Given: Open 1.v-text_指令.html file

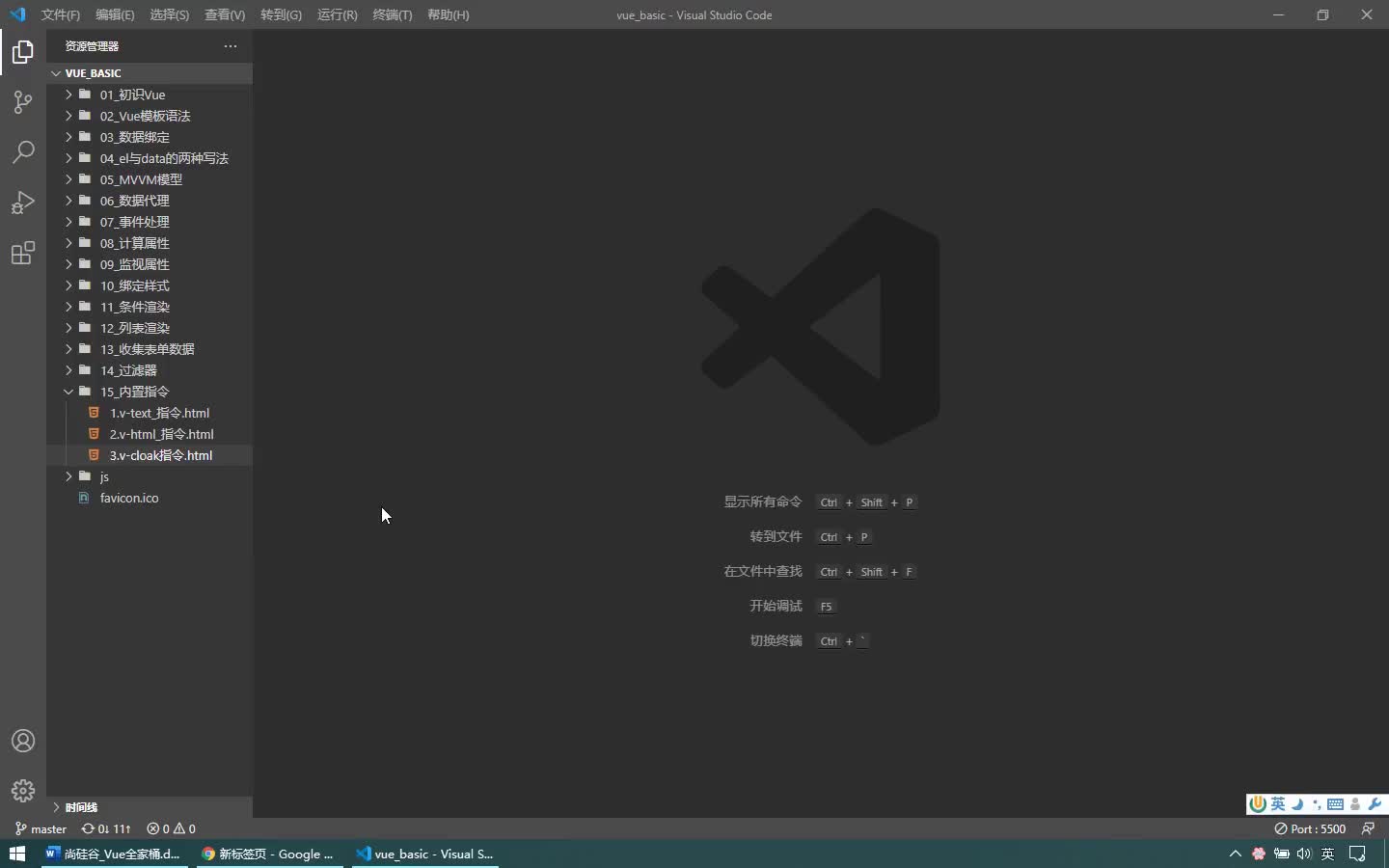Looking at the screenshot, I should coord(150,413).
